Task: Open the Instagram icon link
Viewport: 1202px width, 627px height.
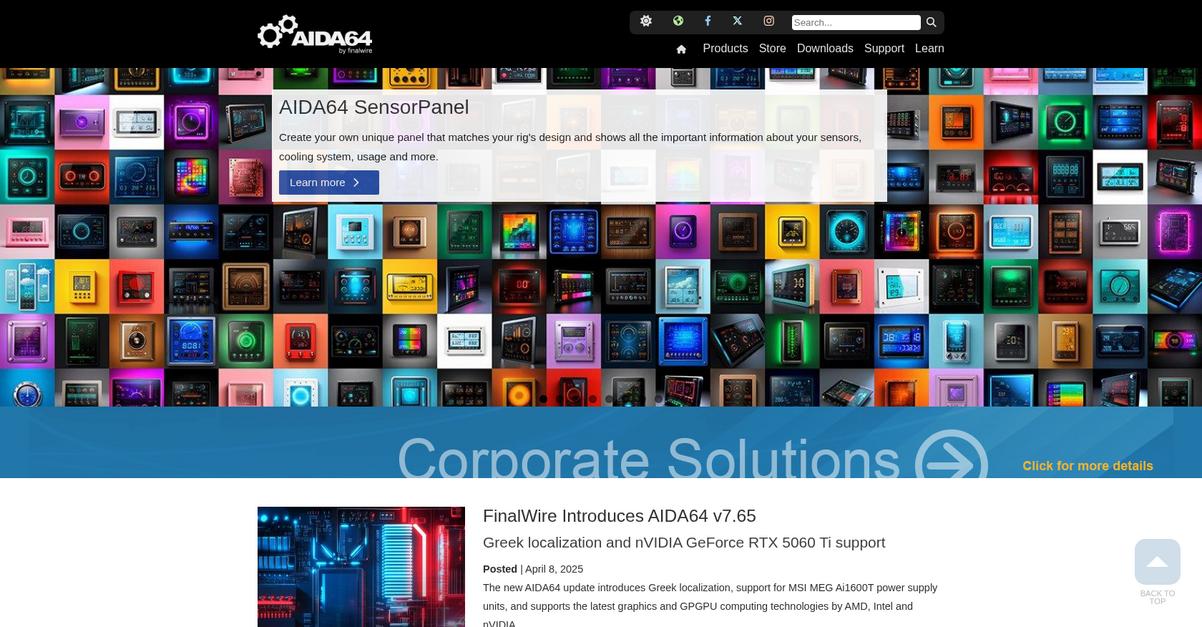Action: tap(769, 21)
